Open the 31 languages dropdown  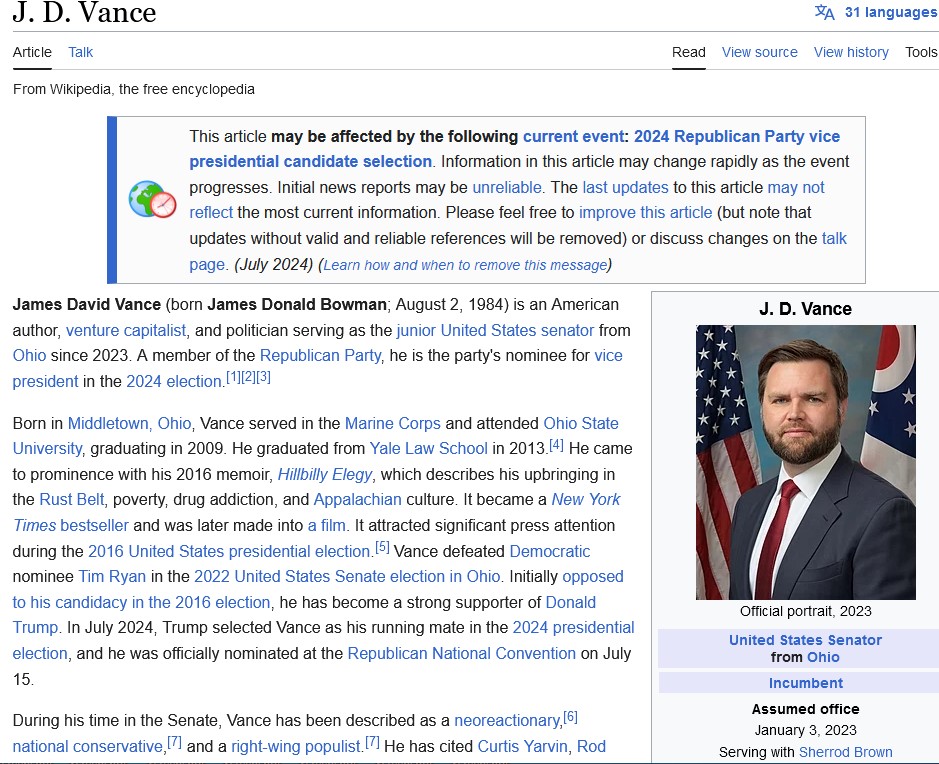890,12
